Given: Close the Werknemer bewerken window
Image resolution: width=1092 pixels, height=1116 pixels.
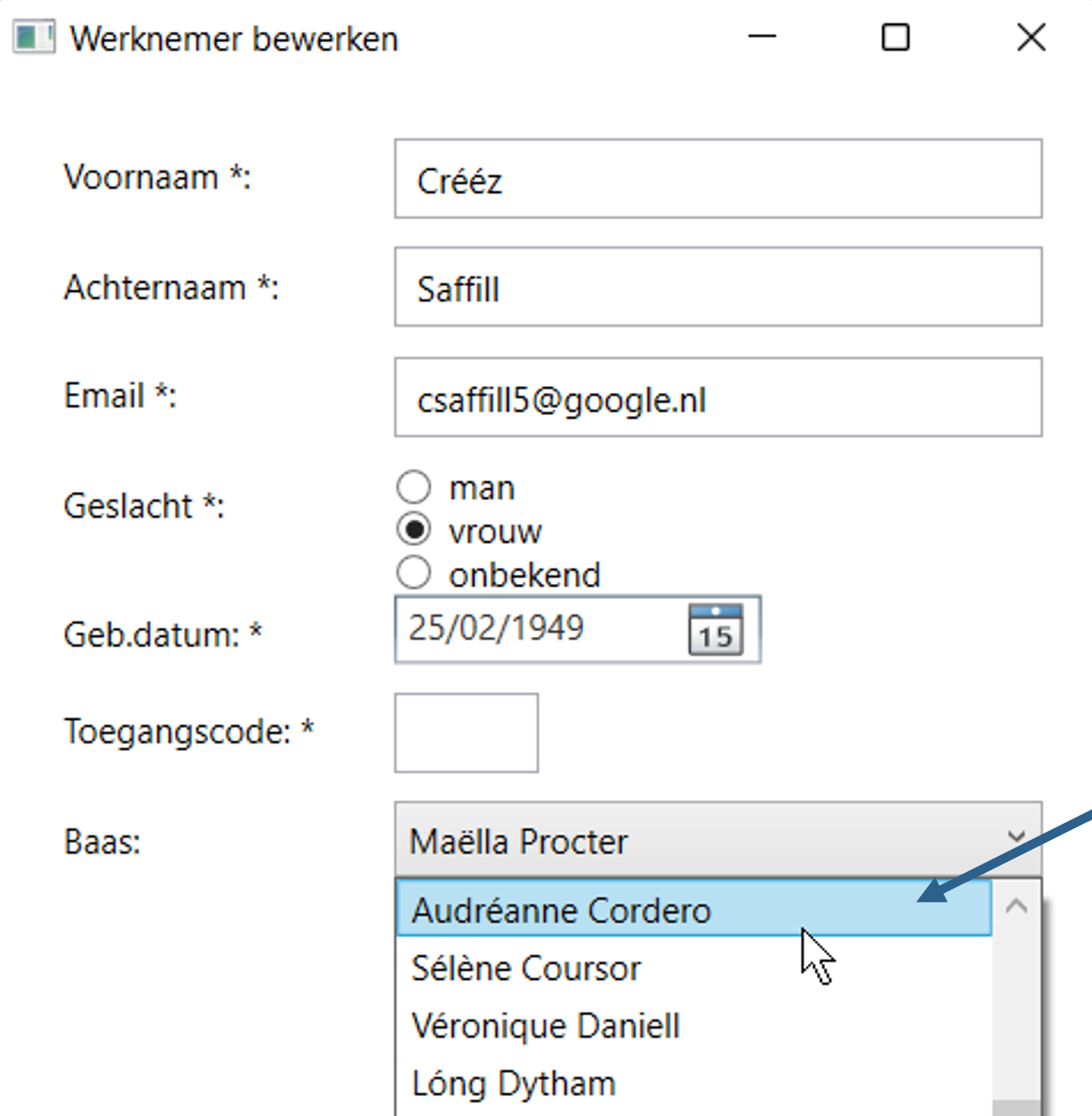Looking at the screenshot, I should coord(1031,38).
